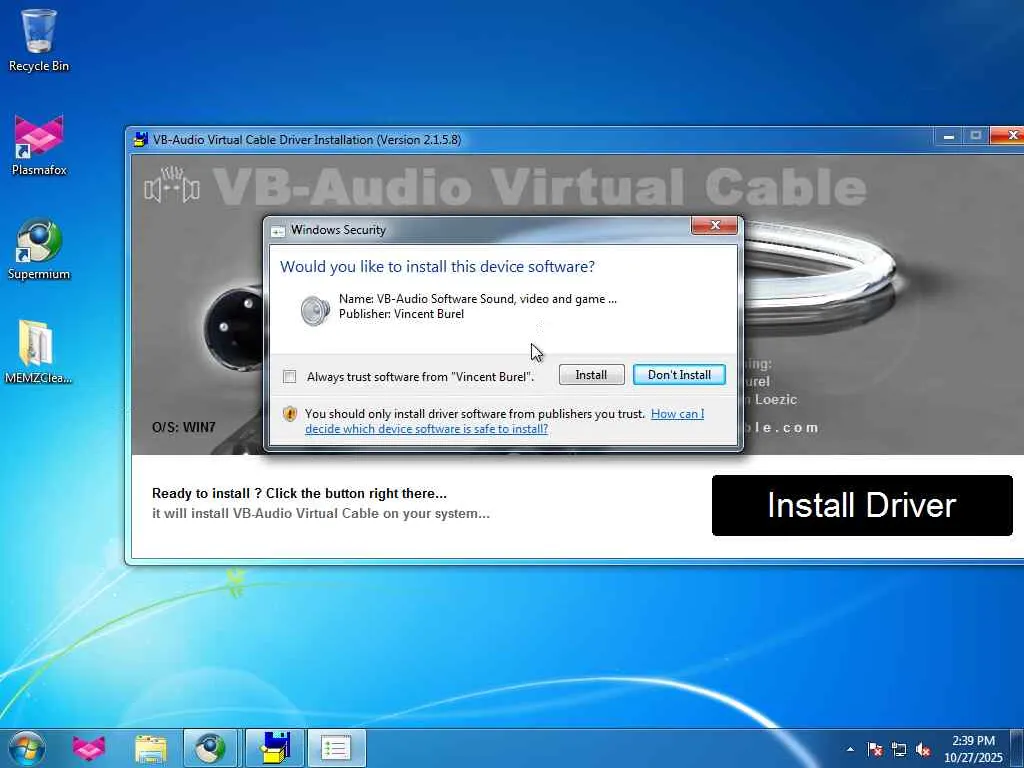Click Install in Windows Security dialog
The width and height of the screenshot is (1024, 768).
click(591, 375)
